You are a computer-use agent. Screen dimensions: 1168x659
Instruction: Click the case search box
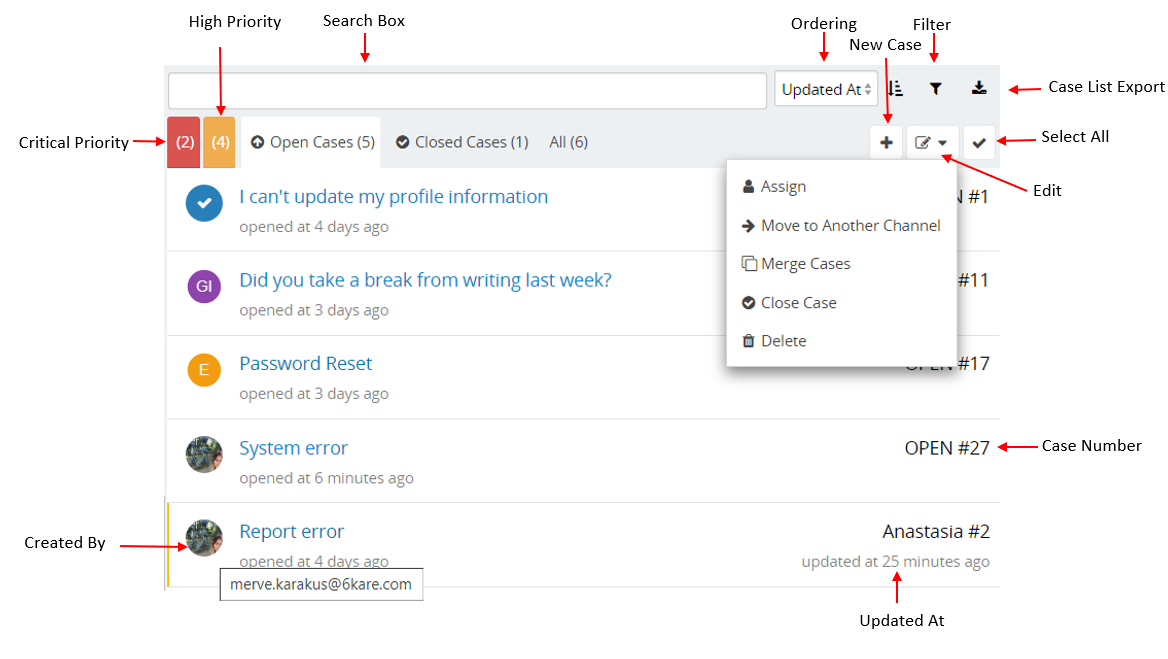pyautogui.click(x=467, y=90)
